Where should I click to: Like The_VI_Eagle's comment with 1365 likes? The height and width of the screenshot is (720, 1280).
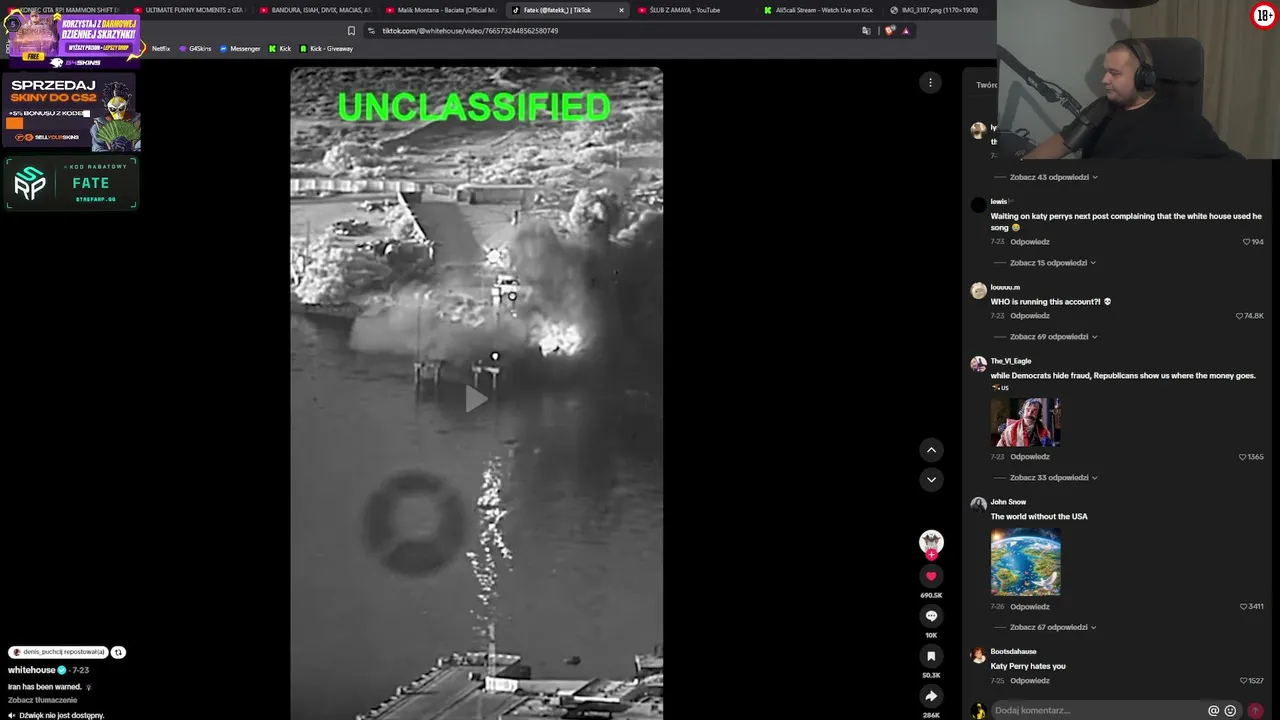pyautogui.click(x=1243, y=457)
